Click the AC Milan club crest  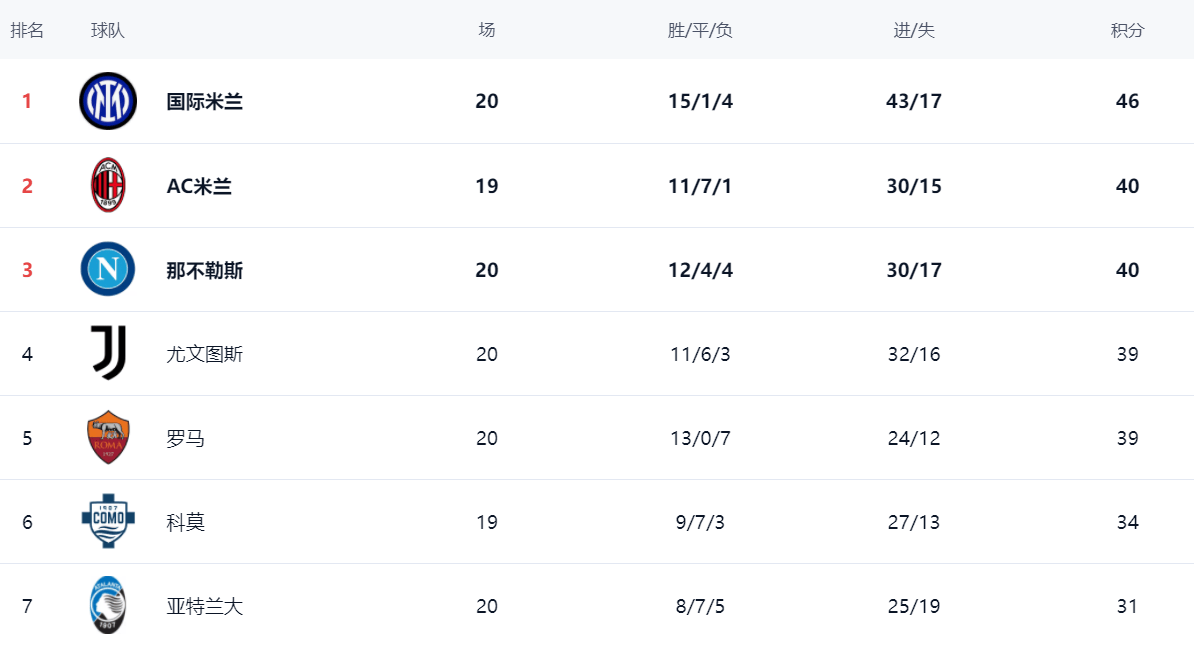[108, 186]
